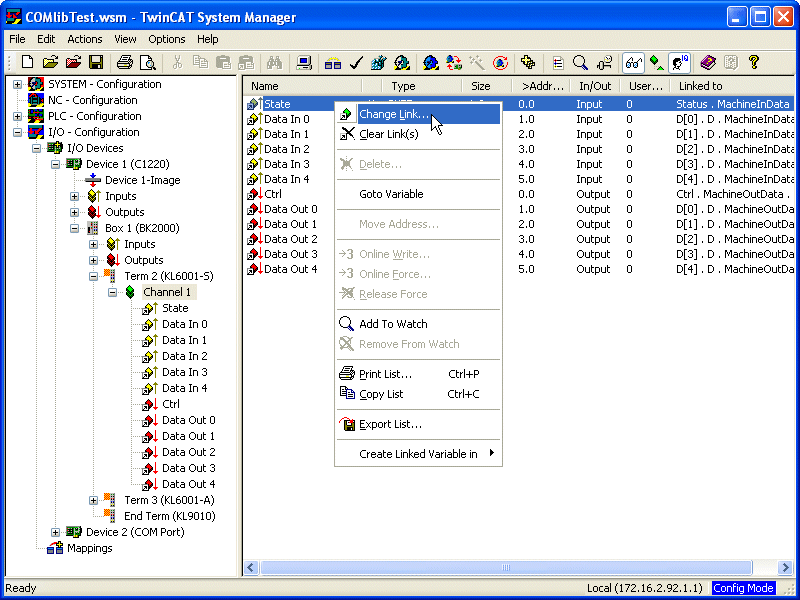Collapse the I/O - Configuration node
The width and height of the screenshot is (800, 600).
[x=18, y=132]
